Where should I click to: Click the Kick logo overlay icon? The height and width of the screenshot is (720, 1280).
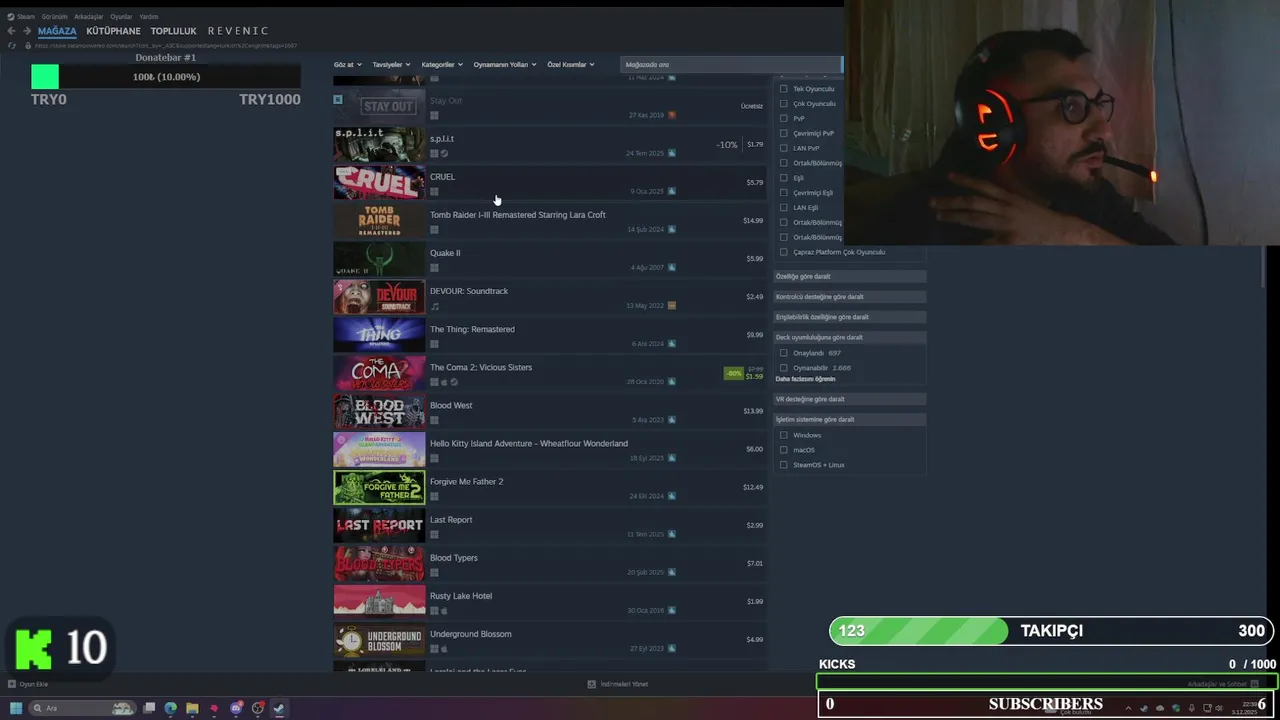pyautogui.click(x=33, y=648)
